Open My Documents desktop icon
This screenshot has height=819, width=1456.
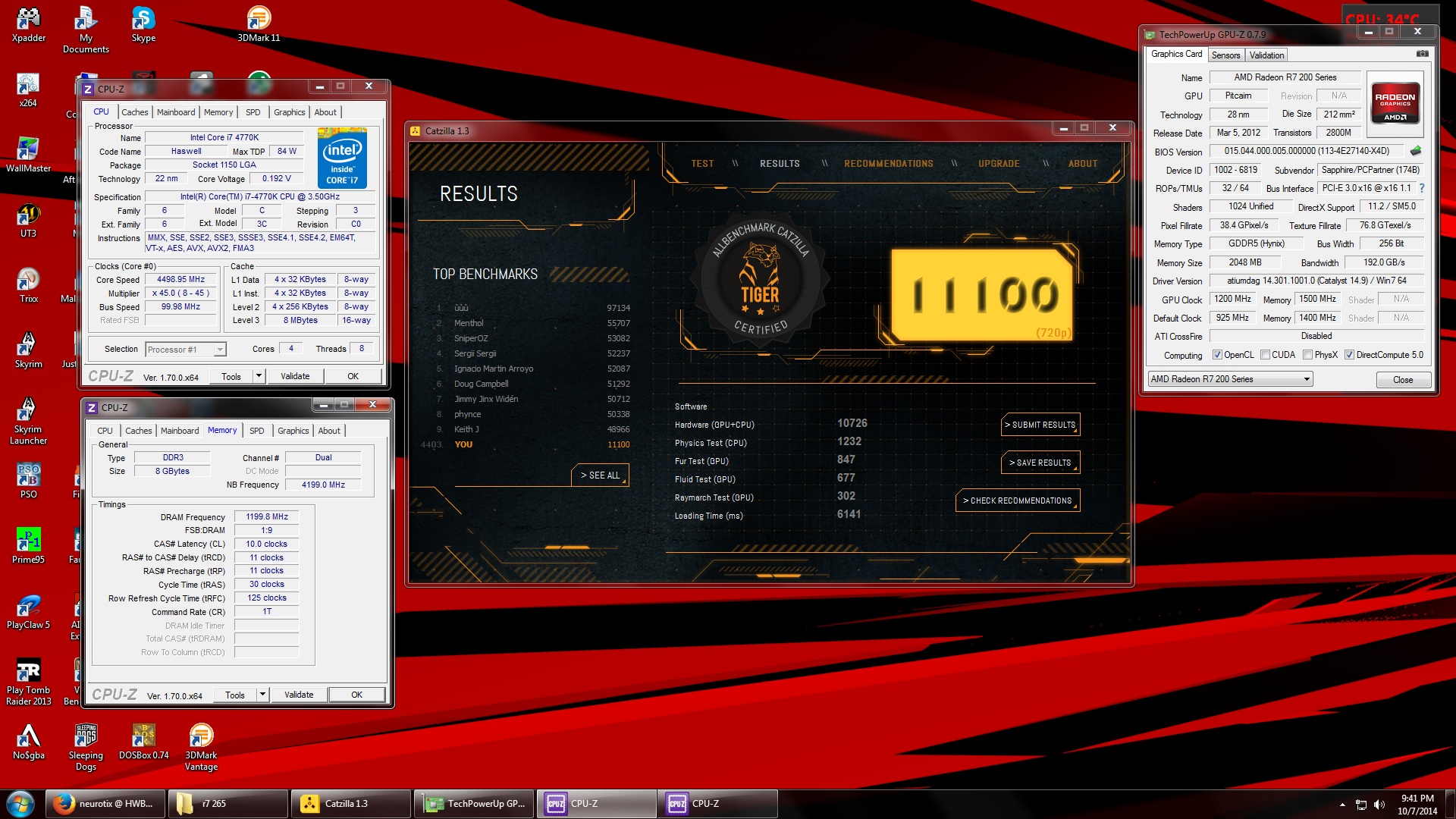click(86, 30)
